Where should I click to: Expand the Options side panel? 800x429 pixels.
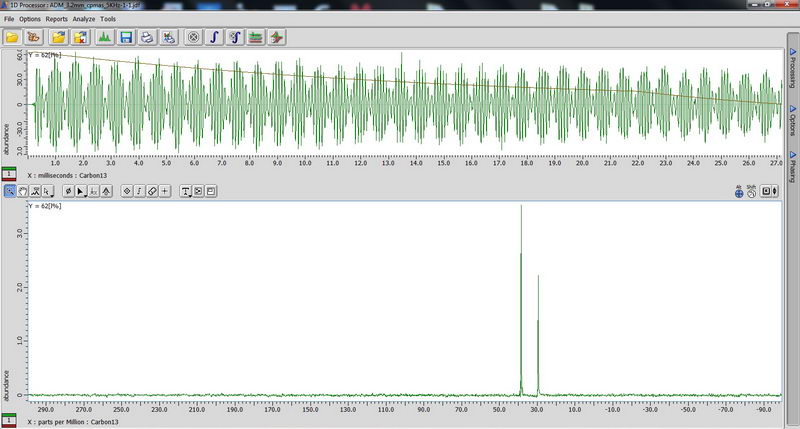792,122
